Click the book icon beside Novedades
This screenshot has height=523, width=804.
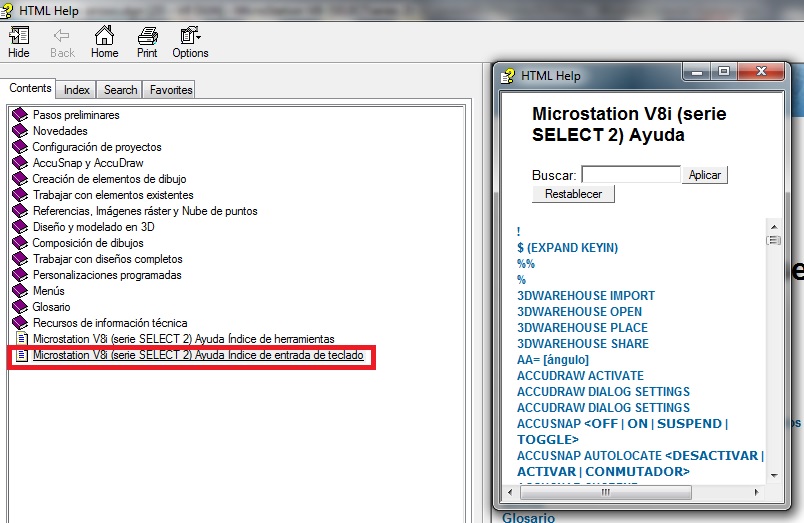pyautogui.click(x=20, y=130)
